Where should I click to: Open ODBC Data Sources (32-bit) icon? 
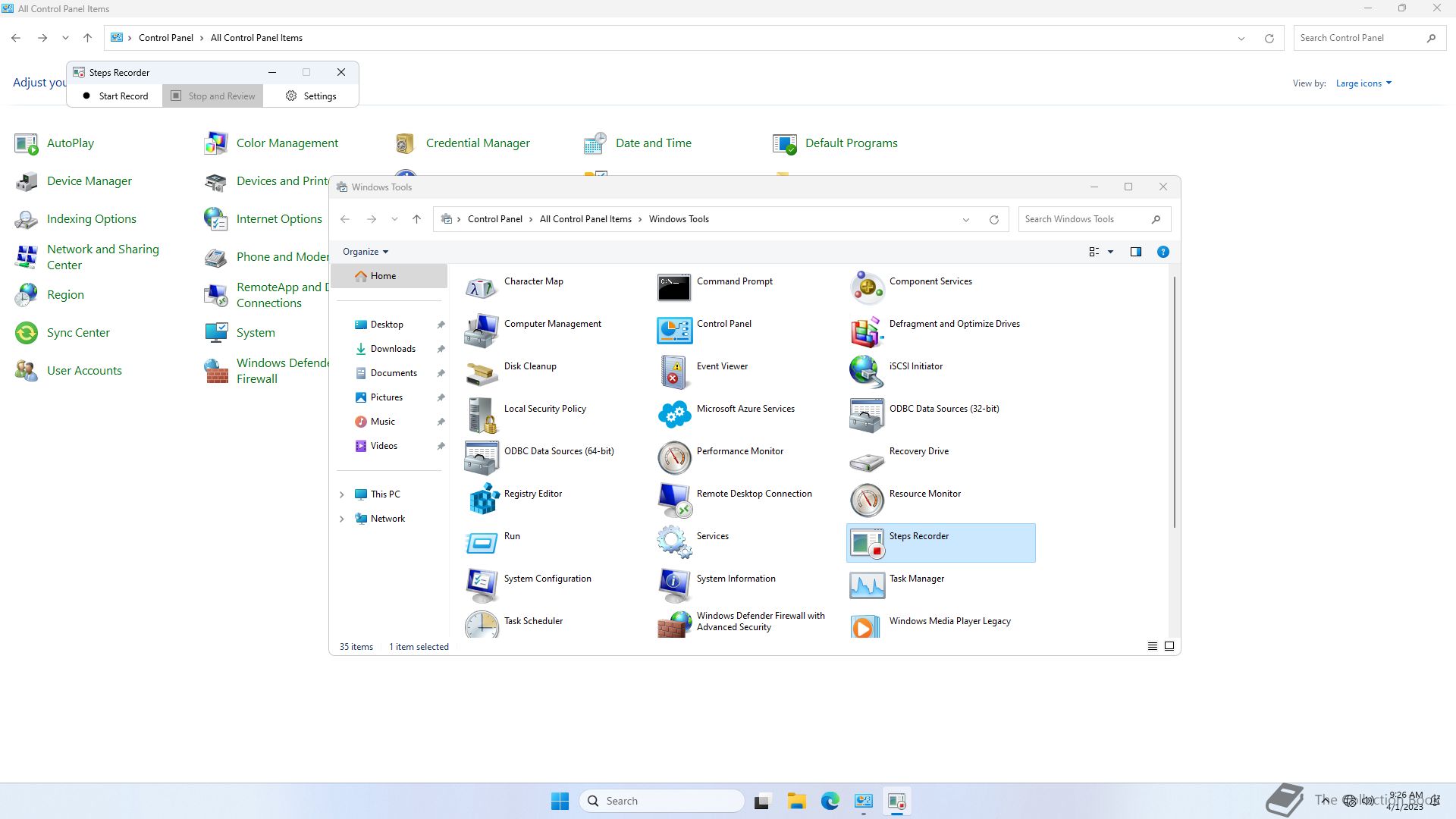click(x=867, y=415)
